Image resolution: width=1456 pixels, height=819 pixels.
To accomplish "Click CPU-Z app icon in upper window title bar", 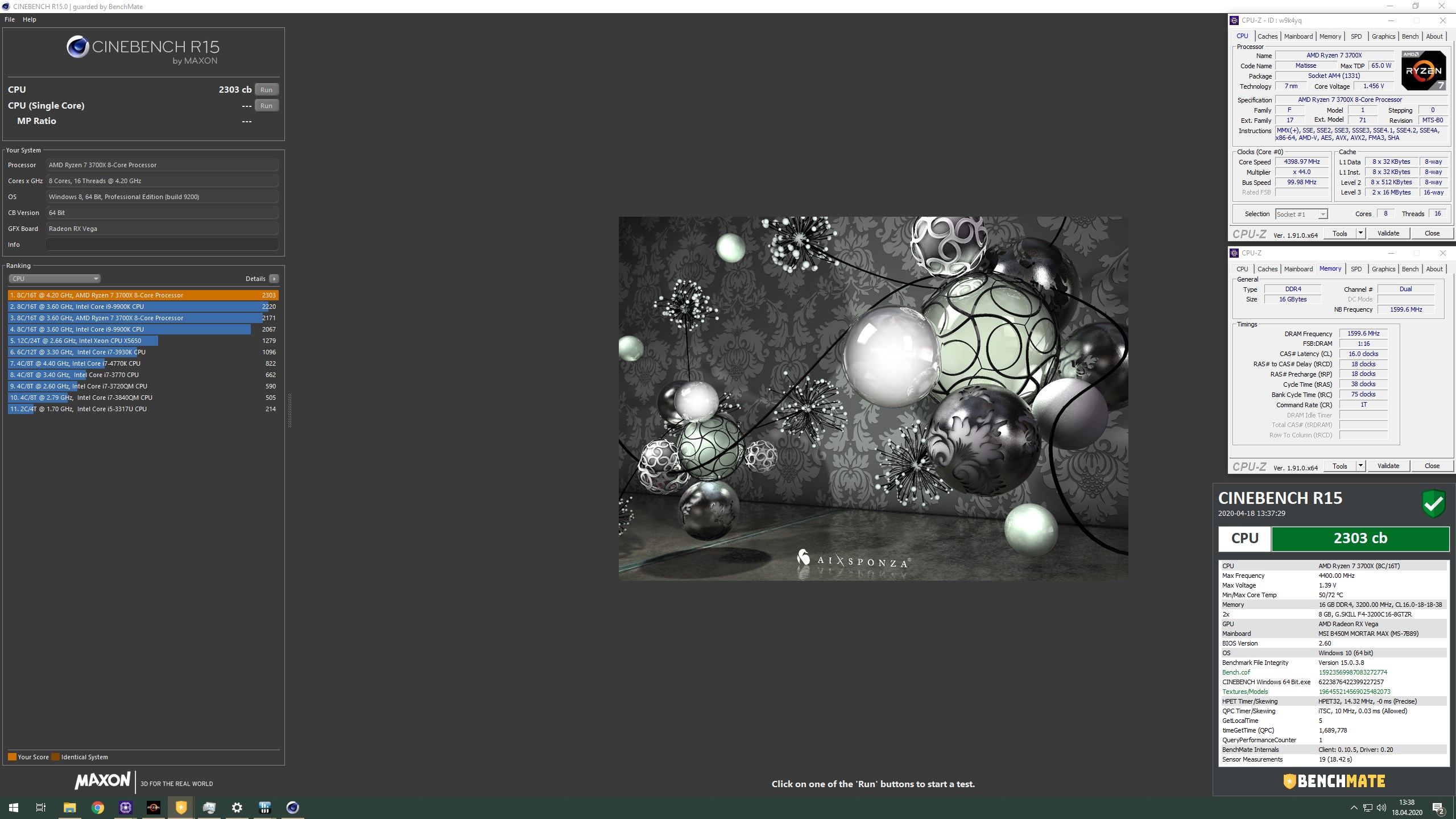I will [x=1234, y=20].
